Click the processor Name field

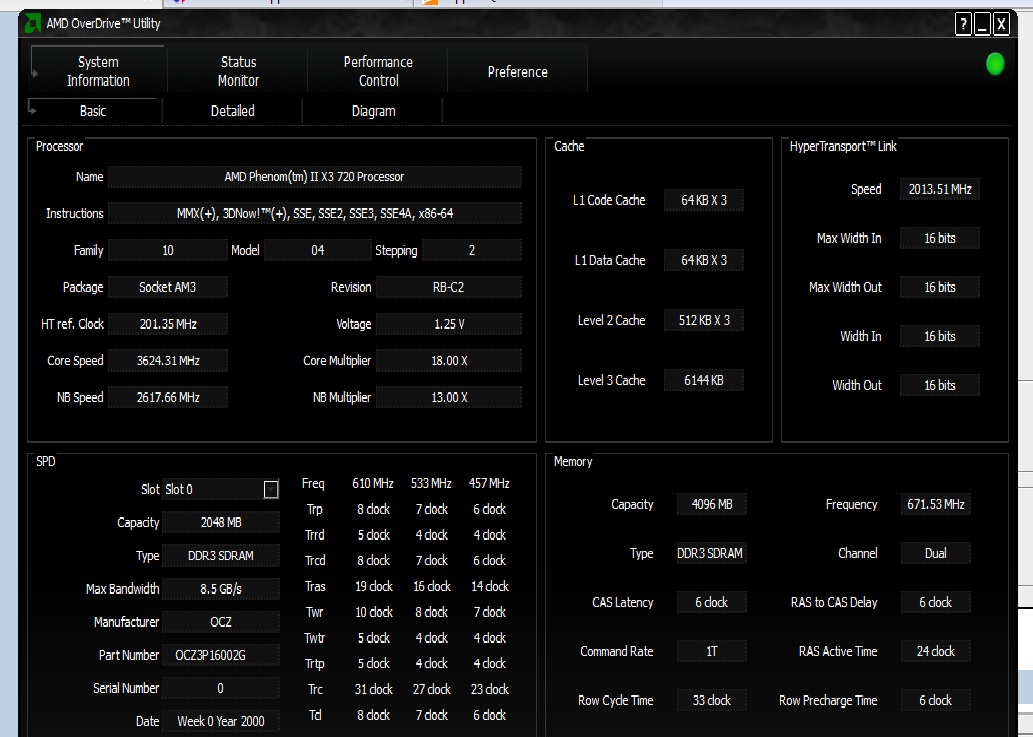(314, 177)
